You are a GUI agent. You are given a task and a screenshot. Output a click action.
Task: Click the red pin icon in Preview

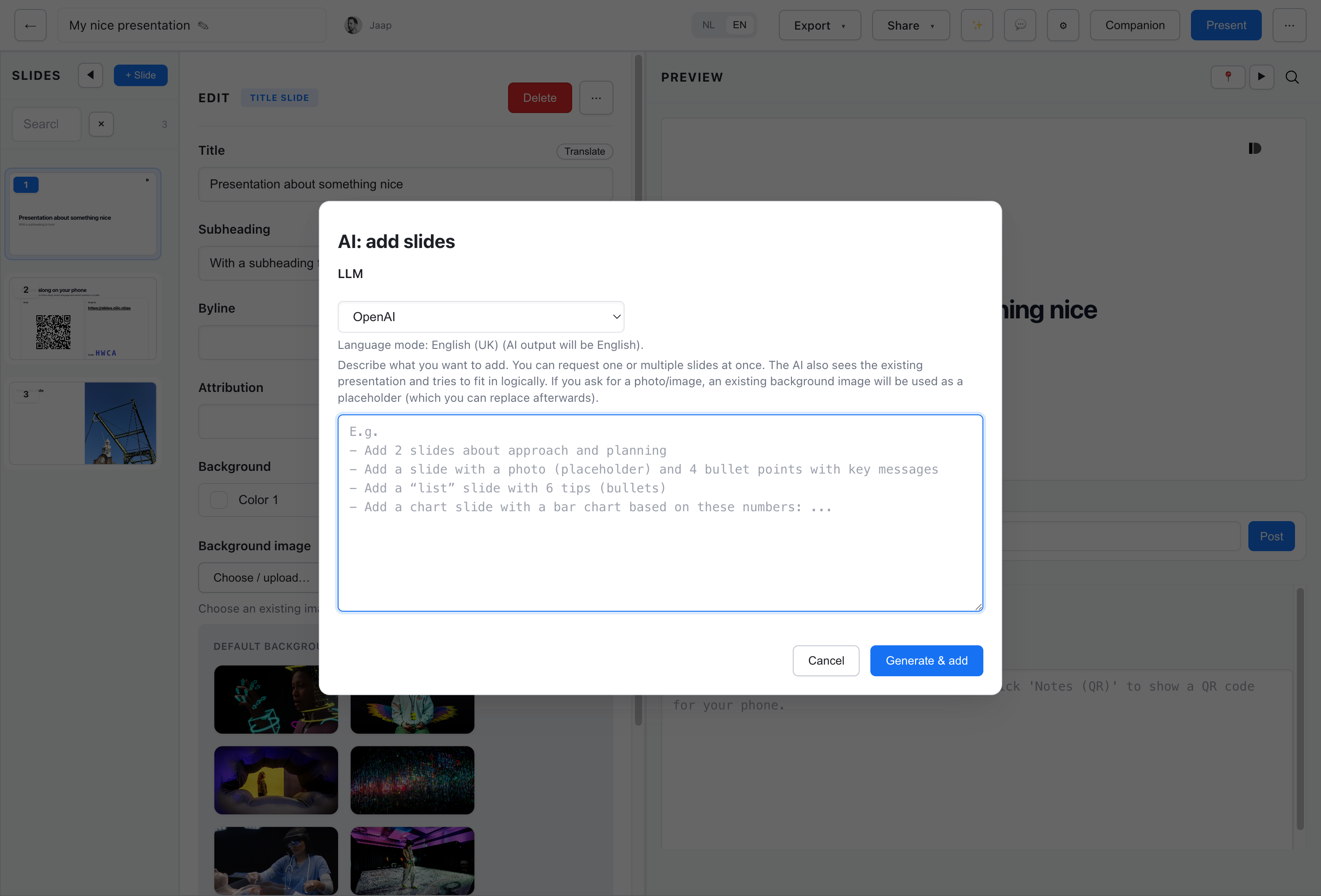[x=1228, y=77]
